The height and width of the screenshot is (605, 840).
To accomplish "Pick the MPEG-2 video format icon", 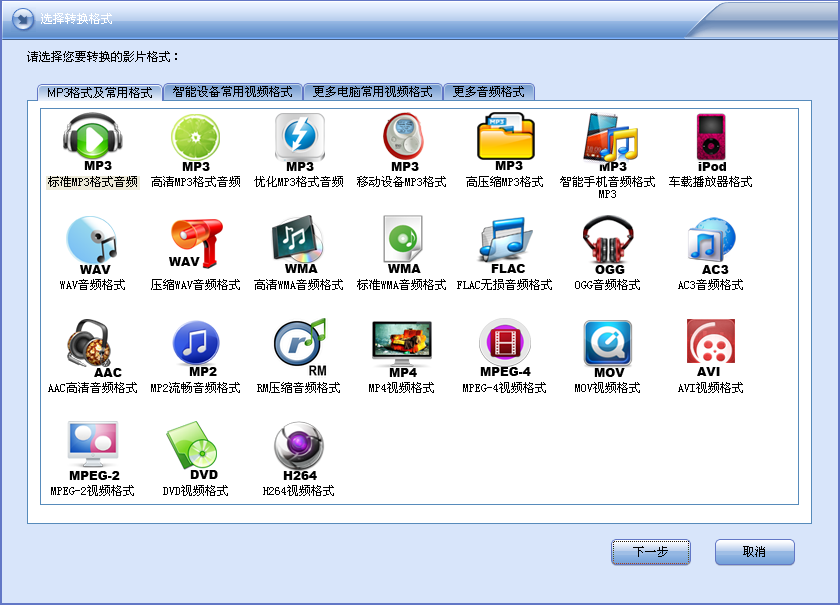I will 93,451.
